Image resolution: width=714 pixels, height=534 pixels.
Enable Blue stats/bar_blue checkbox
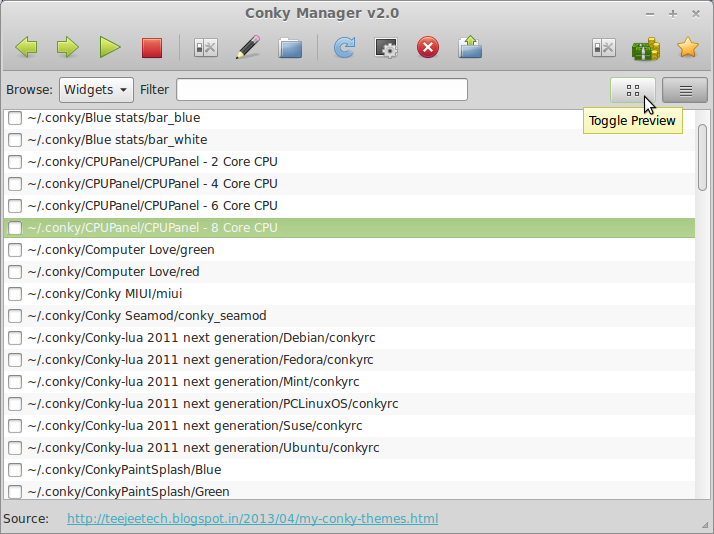click(x=15, y=118)
